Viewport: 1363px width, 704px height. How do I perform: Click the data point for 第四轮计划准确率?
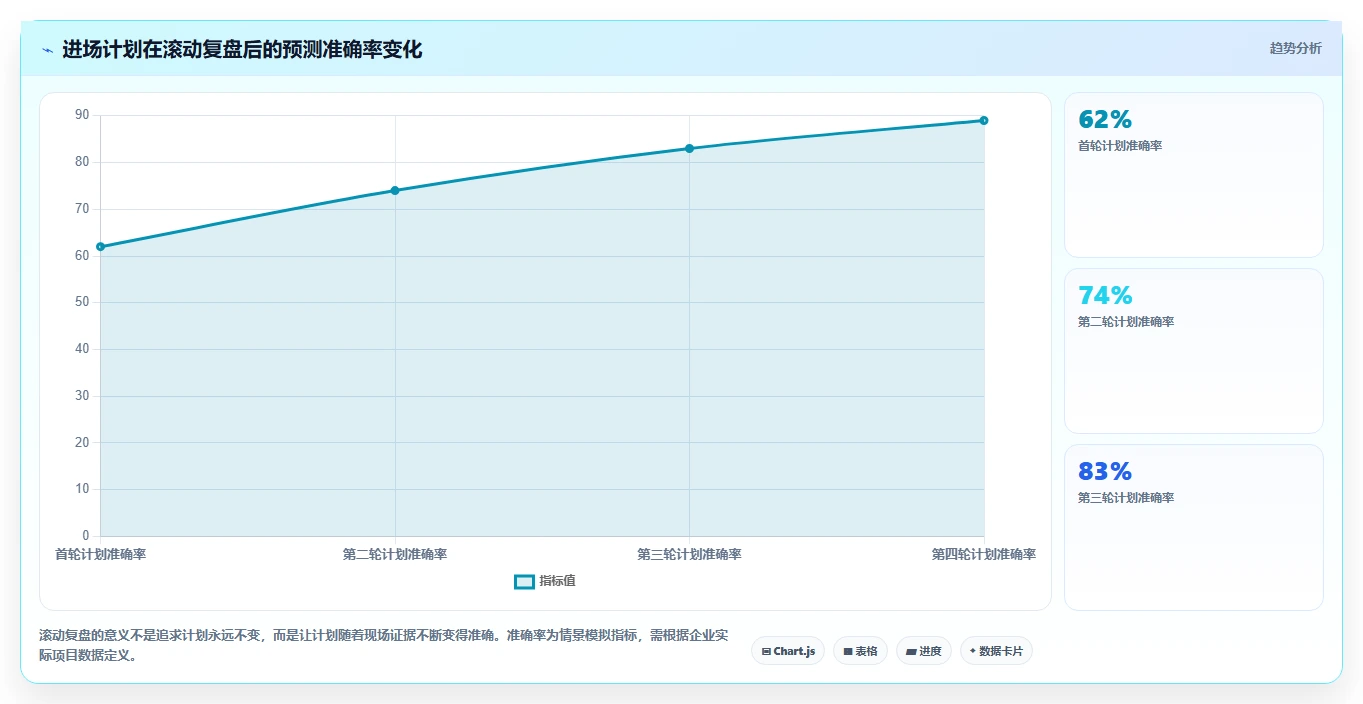click(x=984, y=120)
